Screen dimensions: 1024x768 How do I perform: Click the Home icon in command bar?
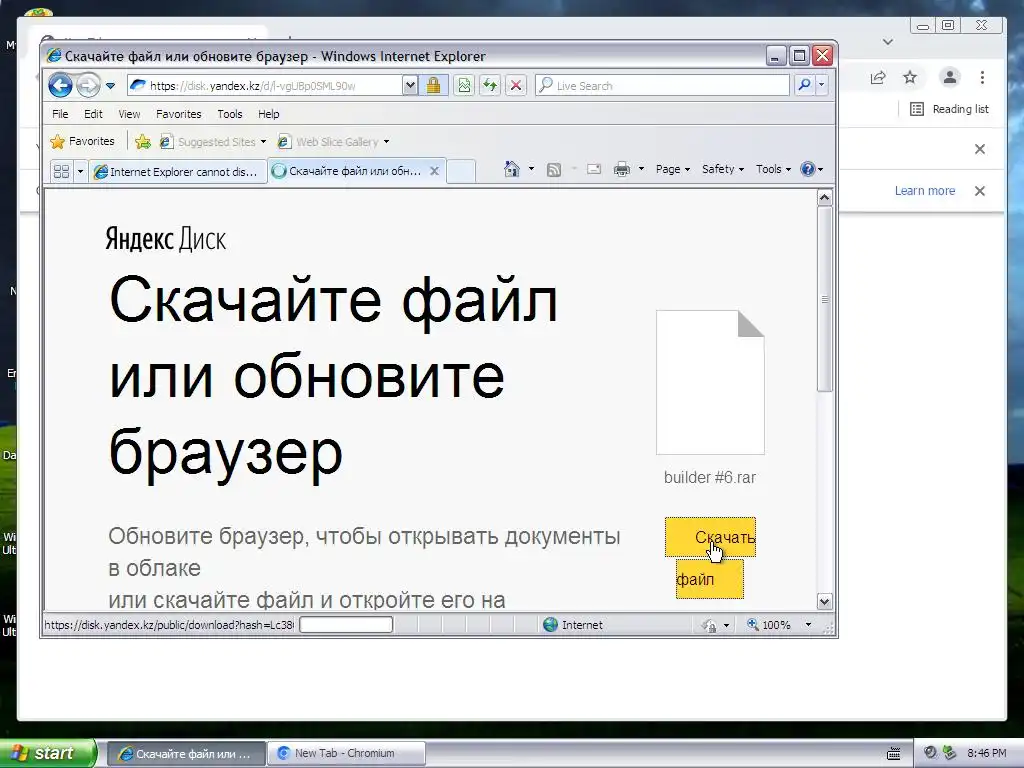tap(511, 169)
